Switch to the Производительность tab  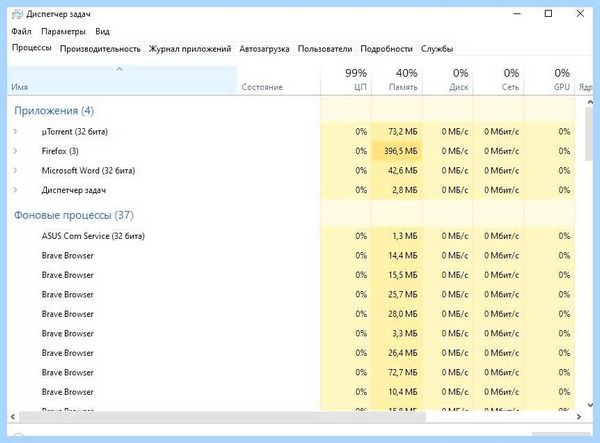pyautogui.click(x=100, y=49)
